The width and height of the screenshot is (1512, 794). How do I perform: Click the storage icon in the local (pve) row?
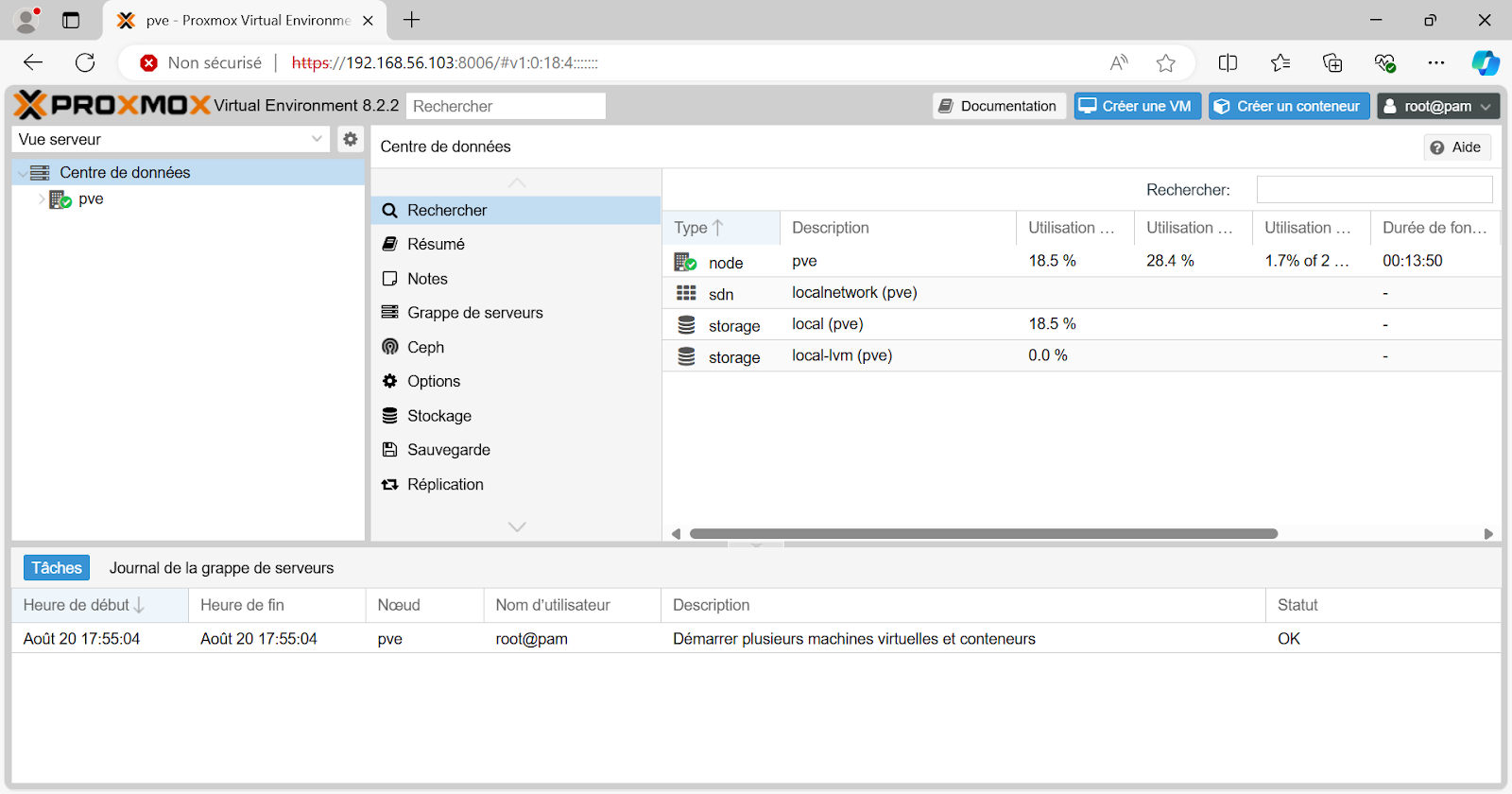click(686, 325)
